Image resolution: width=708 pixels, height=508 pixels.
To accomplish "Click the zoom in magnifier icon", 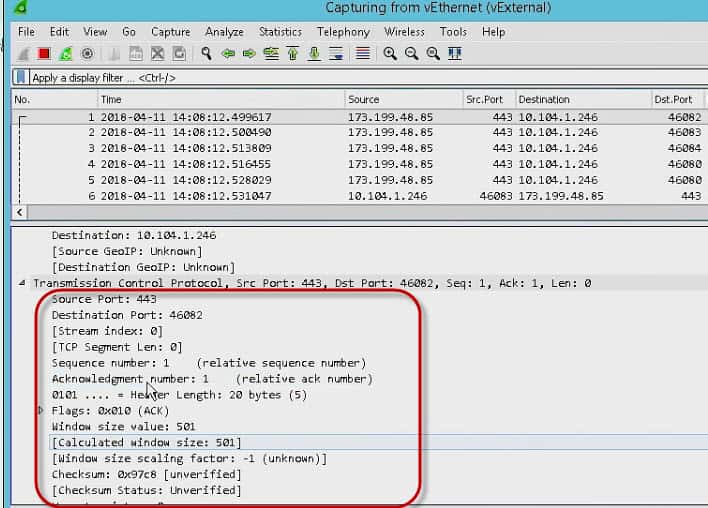I will (390, 54).
